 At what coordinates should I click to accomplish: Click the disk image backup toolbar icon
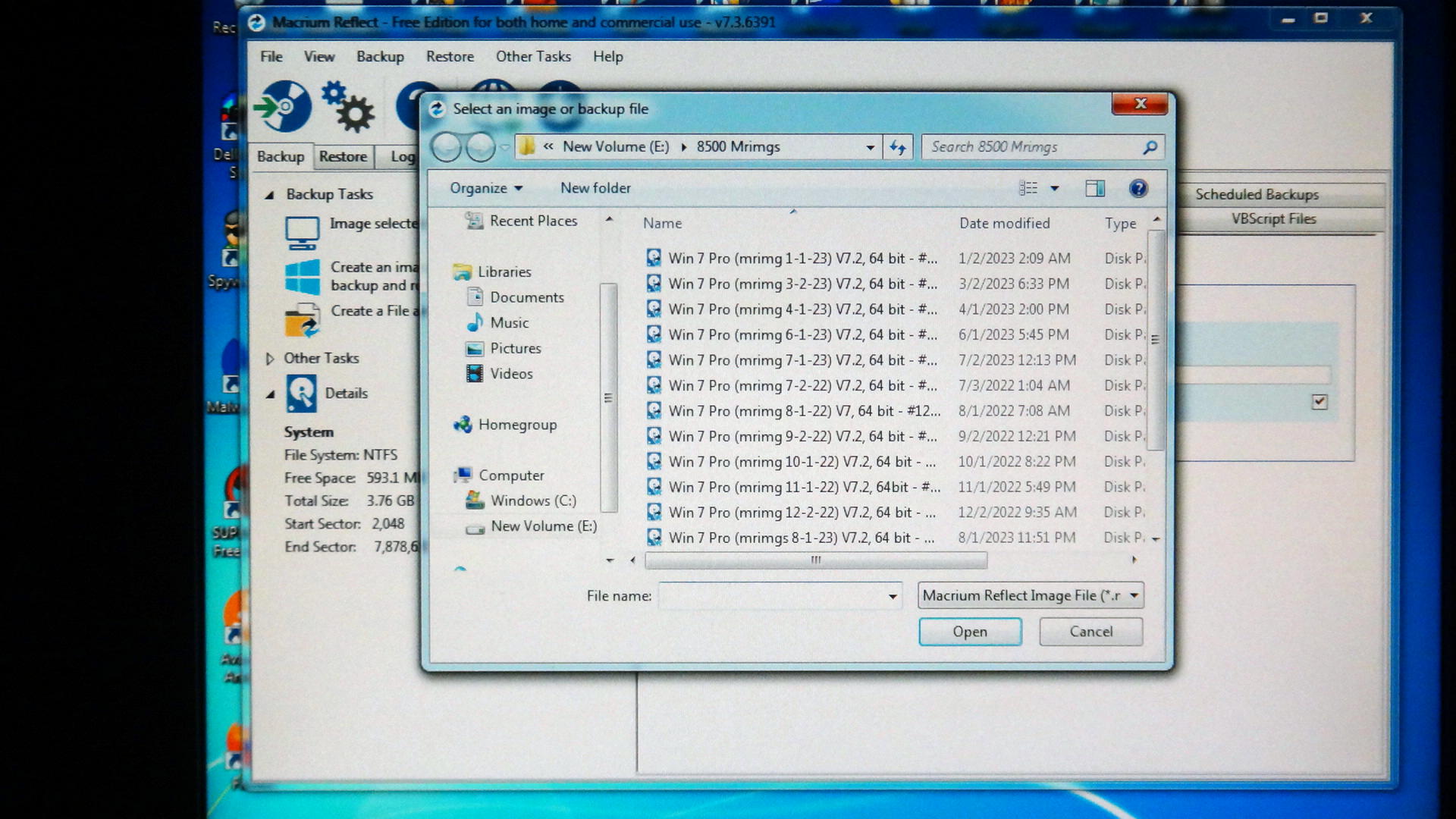pyautogui.click(x=282, y=106)
